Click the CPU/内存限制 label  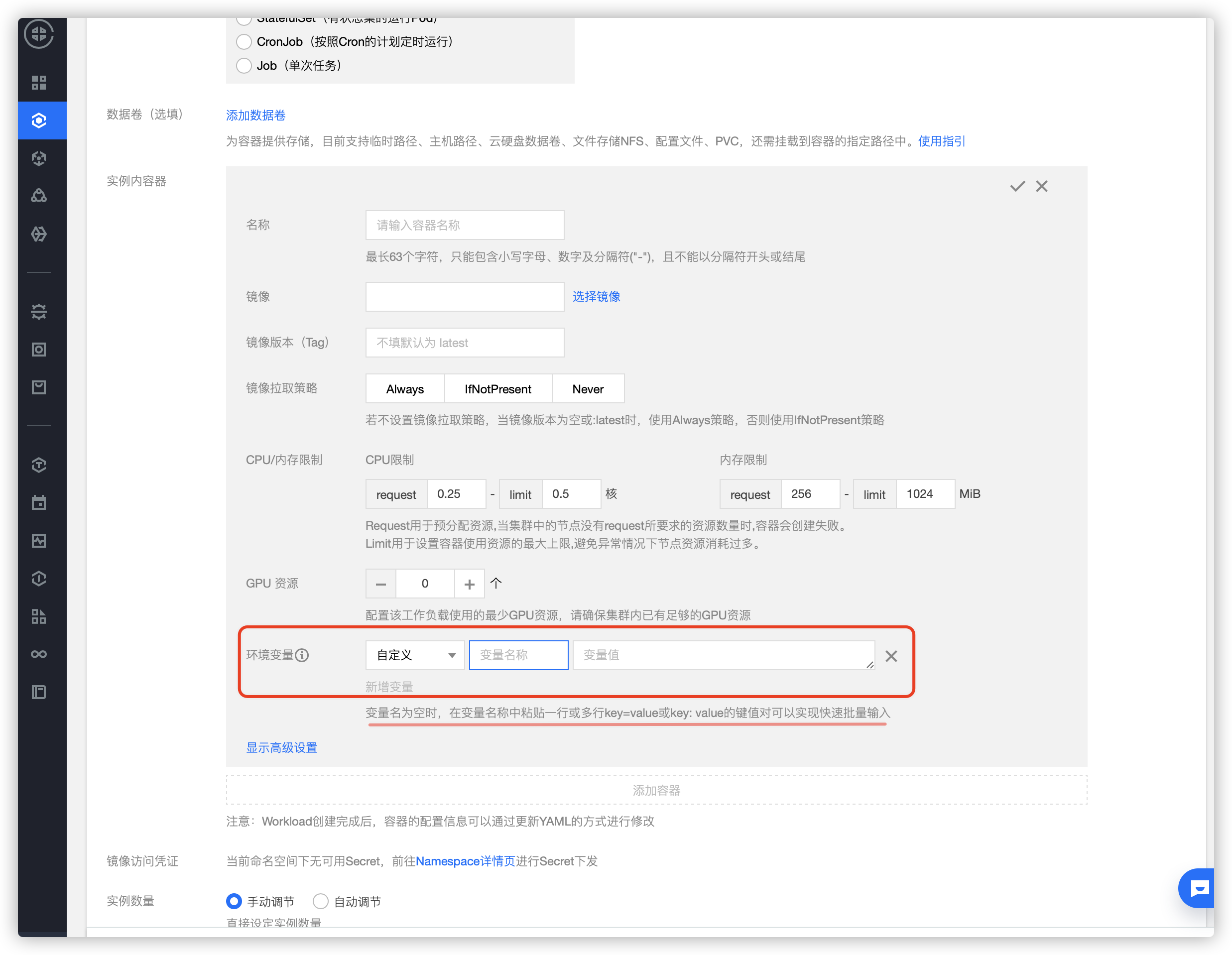point(284,460)
